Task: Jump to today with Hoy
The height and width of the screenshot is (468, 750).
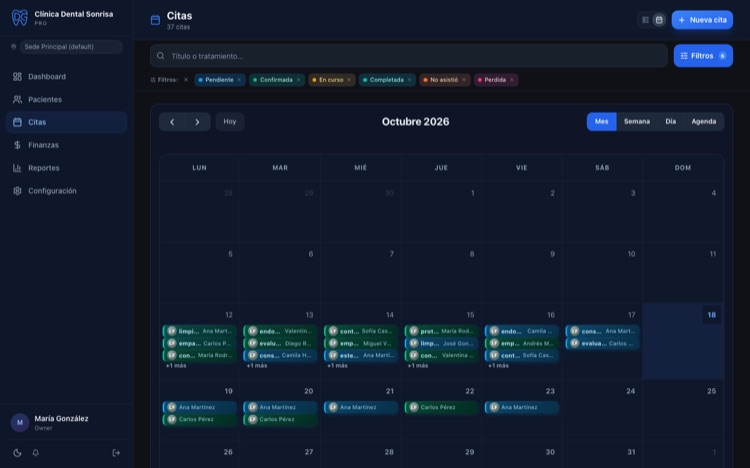Action: 230,122
